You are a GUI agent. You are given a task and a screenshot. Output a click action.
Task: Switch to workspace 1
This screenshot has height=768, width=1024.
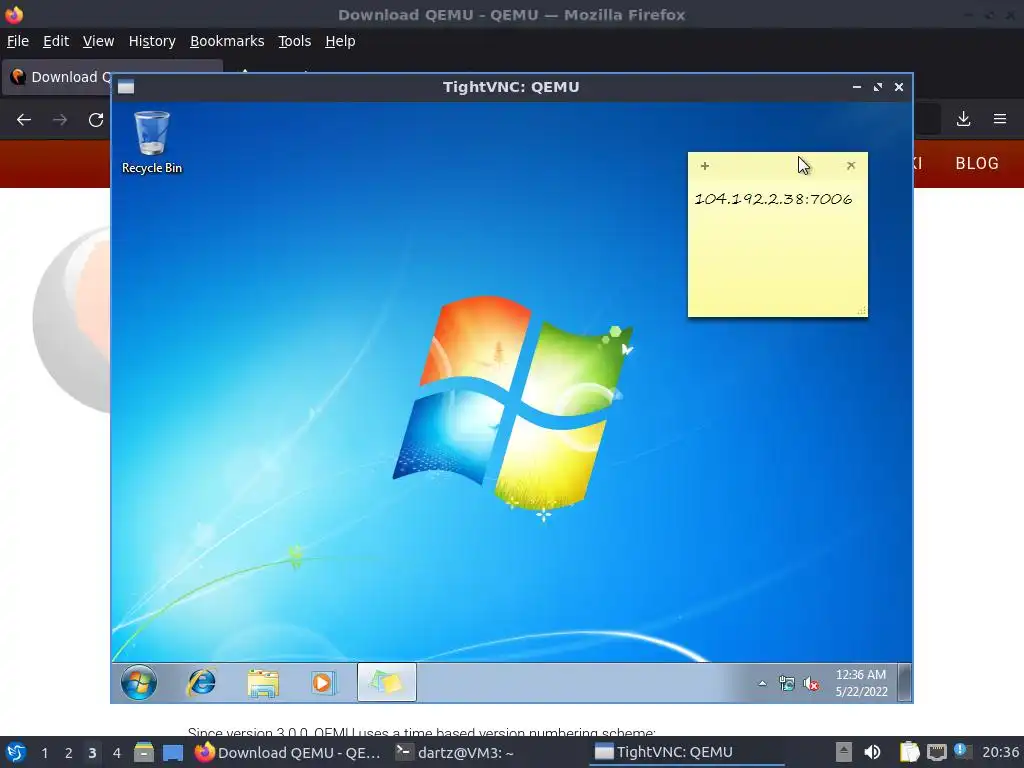[x=44, y=753]
